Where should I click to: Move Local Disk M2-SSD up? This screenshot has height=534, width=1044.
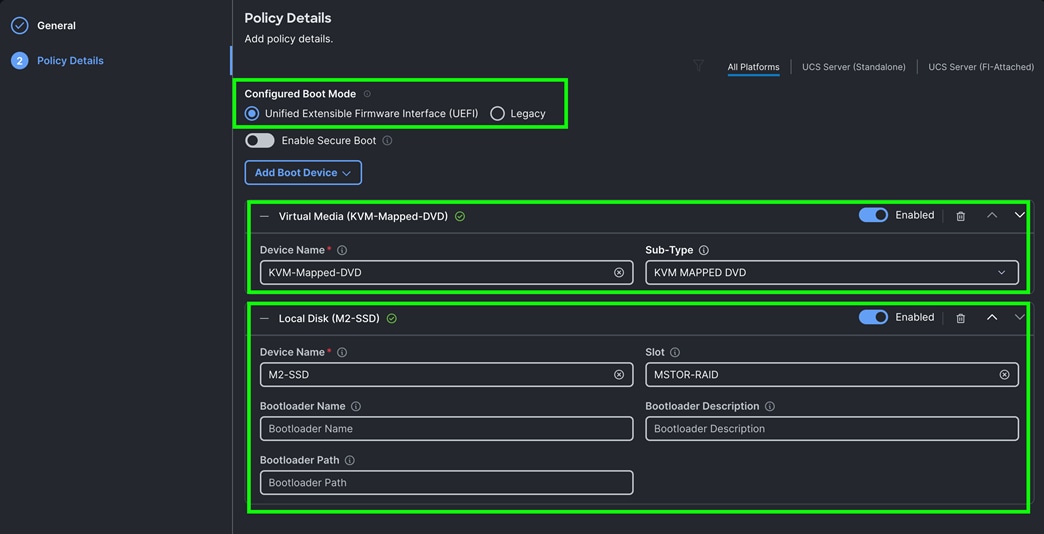992,318
